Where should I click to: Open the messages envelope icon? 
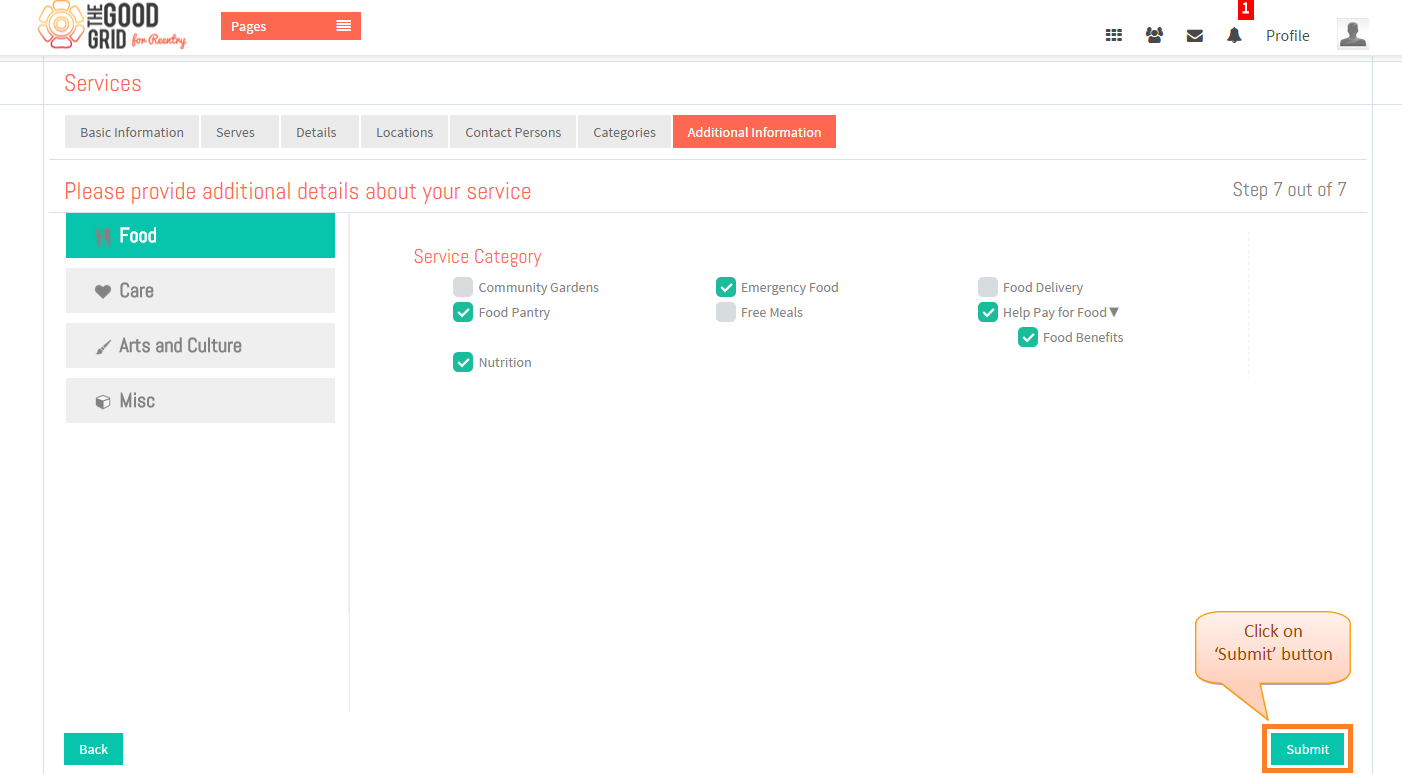[1194, 35]
